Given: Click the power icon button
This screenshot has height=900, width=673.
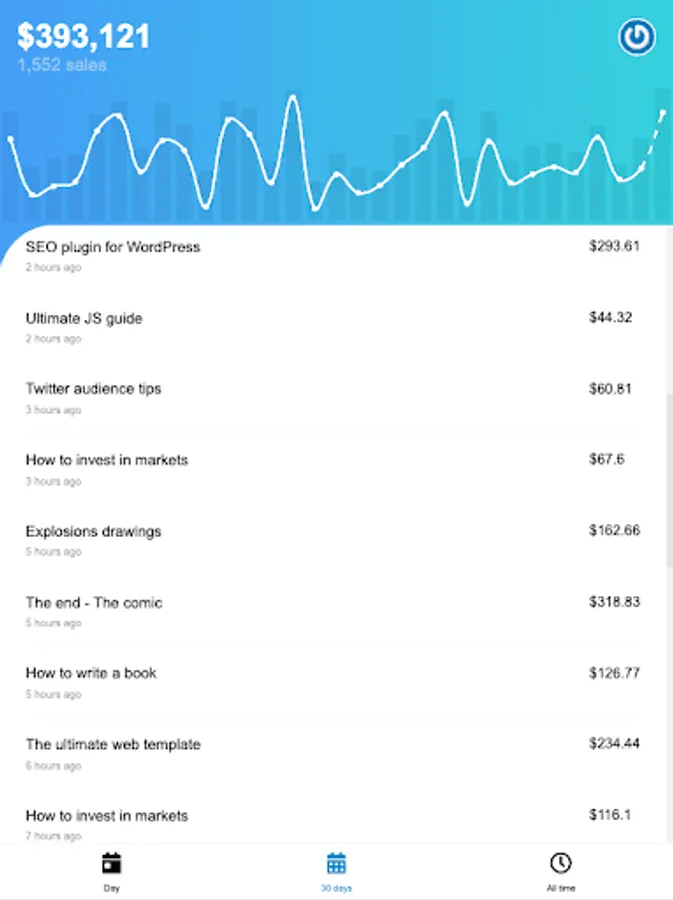Looking at the screenshot, I should coord(637,38).
